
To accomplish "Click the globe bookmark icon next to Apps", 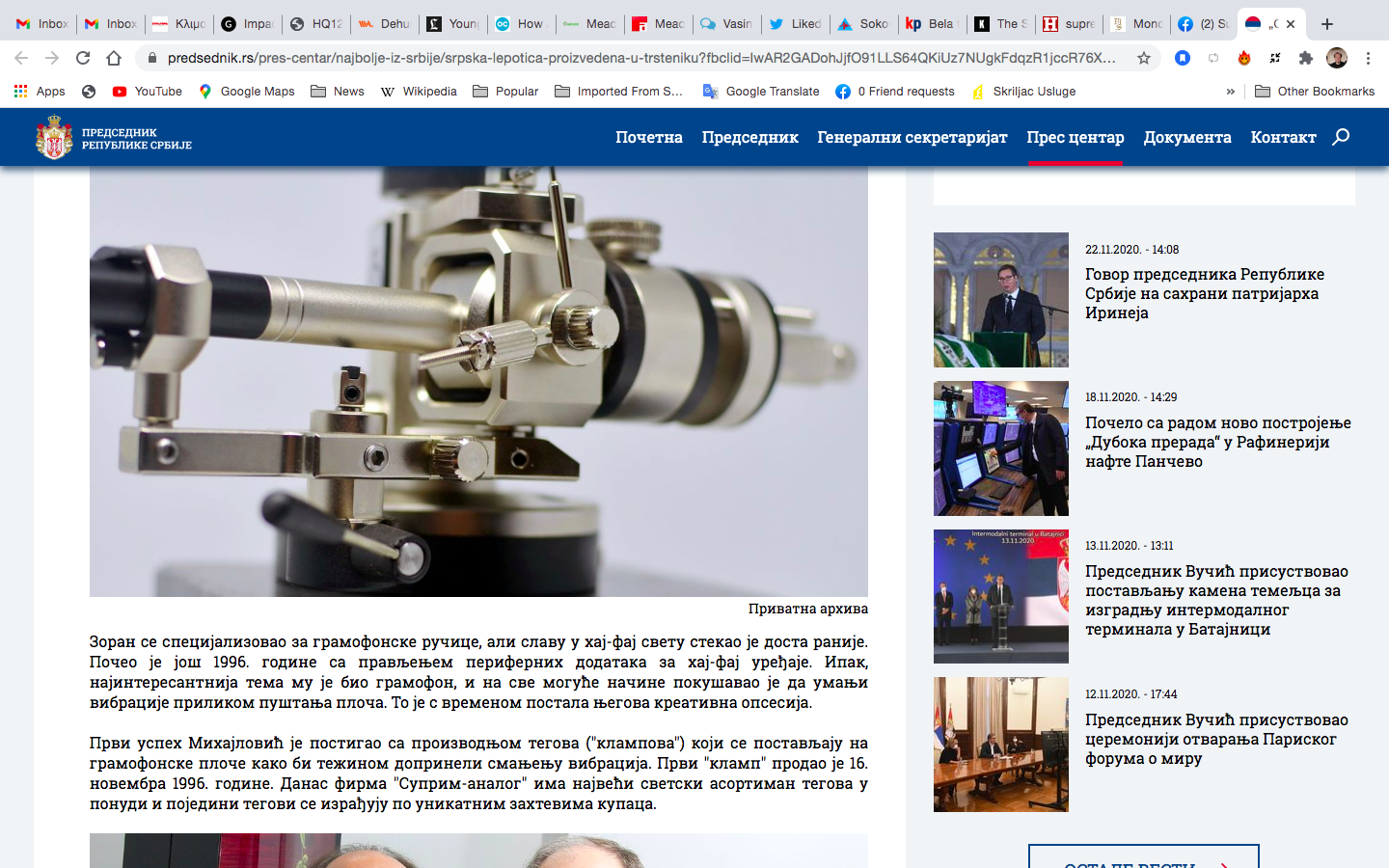I will point(89,92).
